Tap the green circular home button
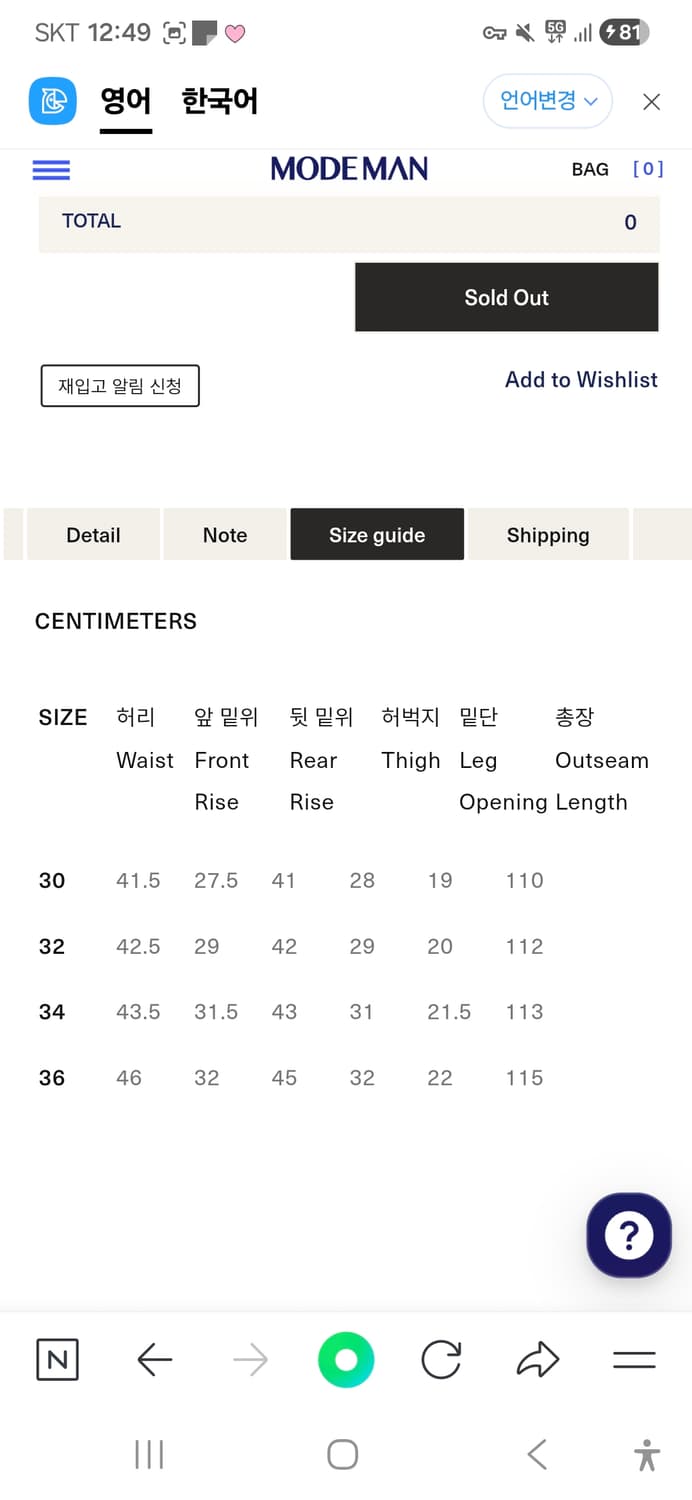This screenshot has width=692, height=1500. point(345,1359)
